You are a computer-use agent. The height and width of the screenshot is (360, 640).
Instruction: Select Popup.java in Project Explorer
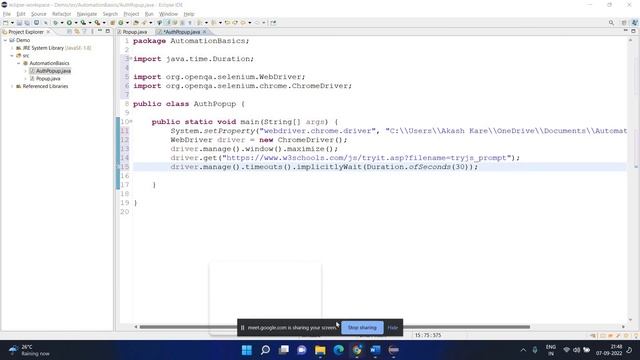48,78
